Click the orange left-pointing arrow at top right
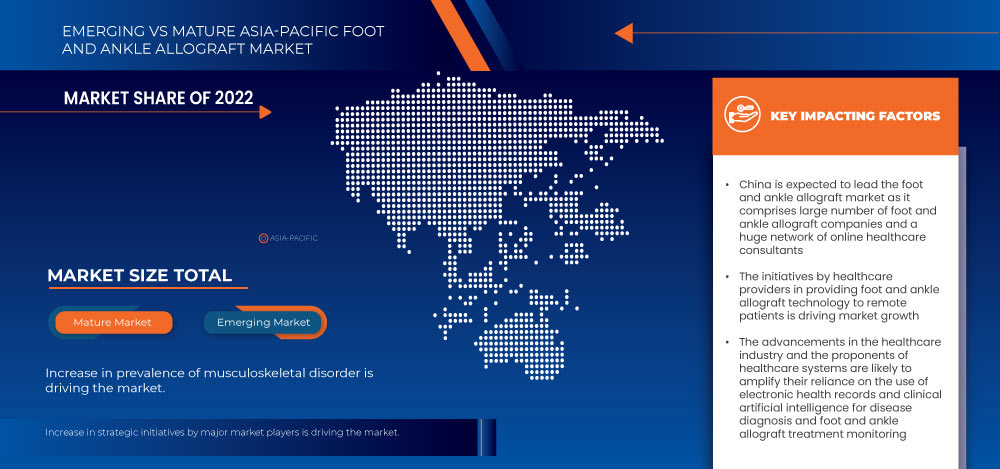 pos(623,33)
